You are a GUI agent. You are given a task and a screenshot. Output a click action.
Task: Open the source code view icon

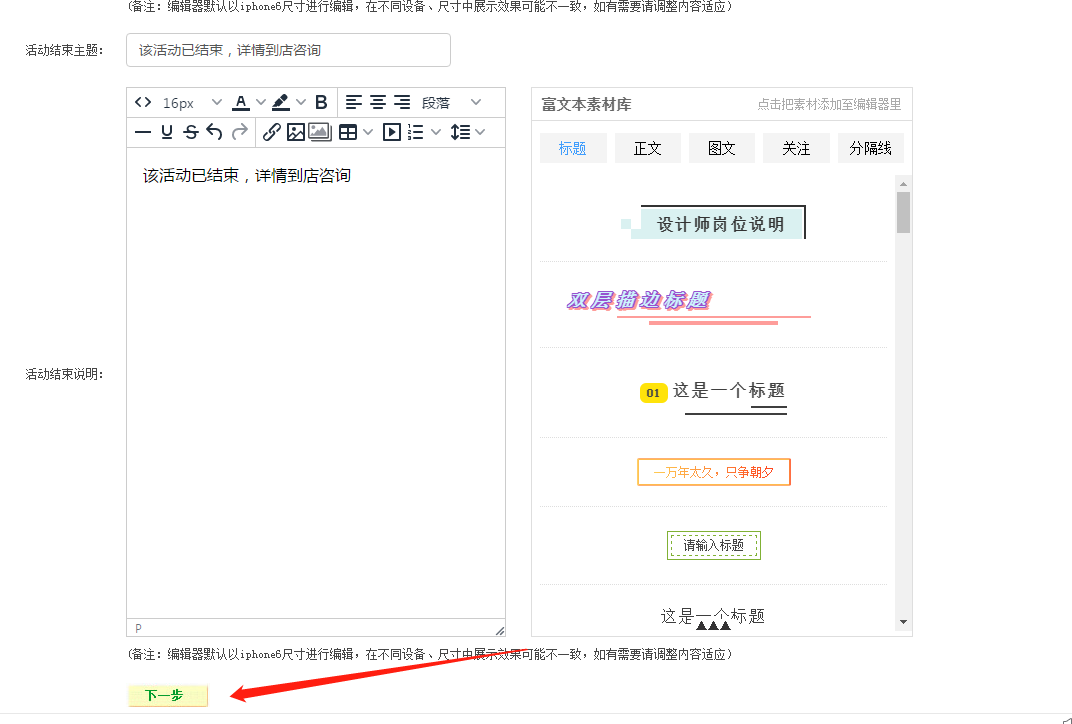(143, 102)
